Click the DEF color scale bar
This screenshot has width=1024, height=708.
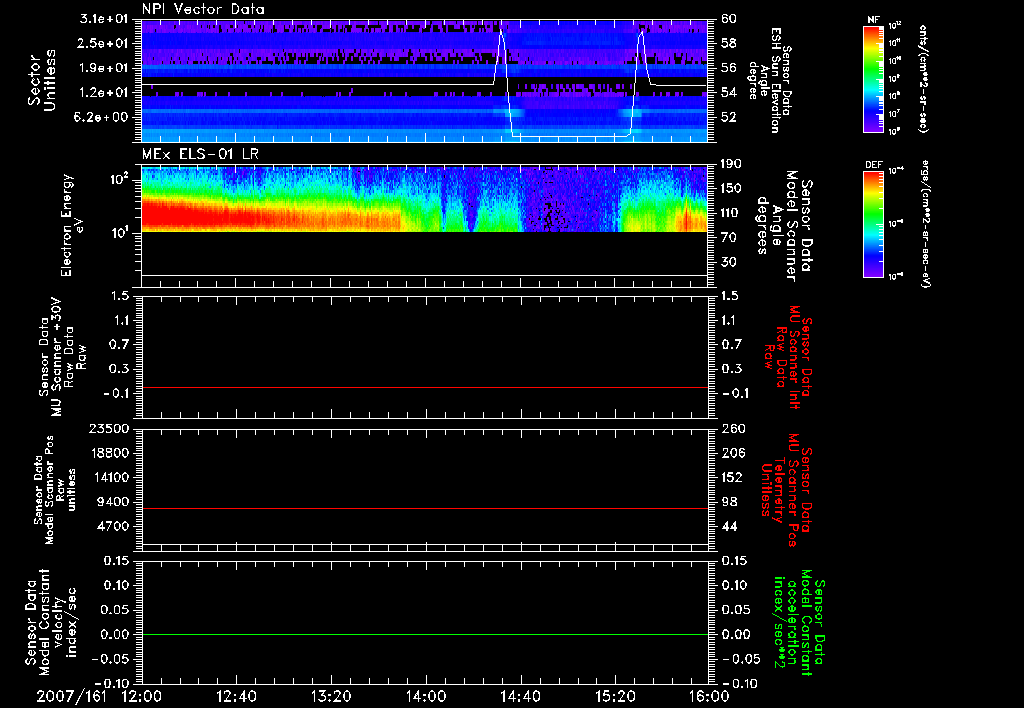coord(874,224)
